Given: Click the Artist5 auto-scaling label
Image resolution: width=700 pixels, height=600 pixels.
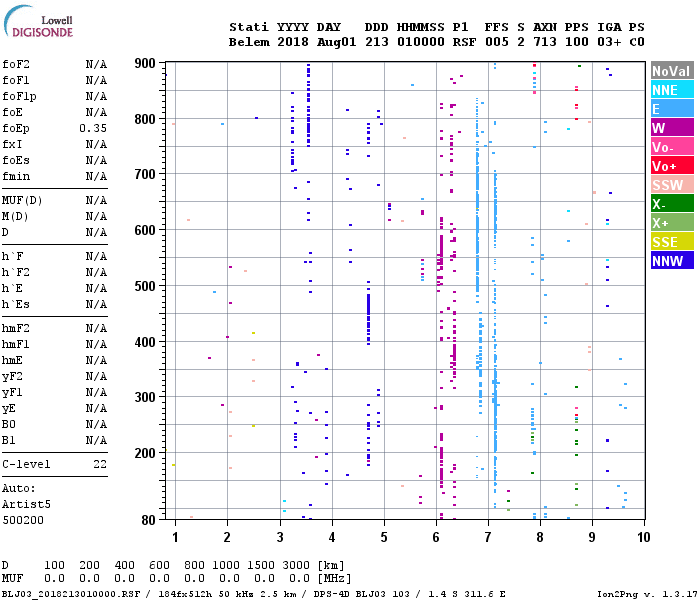Looking at the screenshot, I should point(26,504).
